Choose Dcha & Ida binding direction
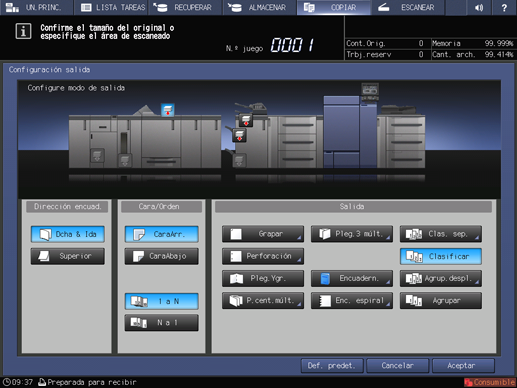The height and width of the screenshot is (388, 517). (x=68, y=234)
